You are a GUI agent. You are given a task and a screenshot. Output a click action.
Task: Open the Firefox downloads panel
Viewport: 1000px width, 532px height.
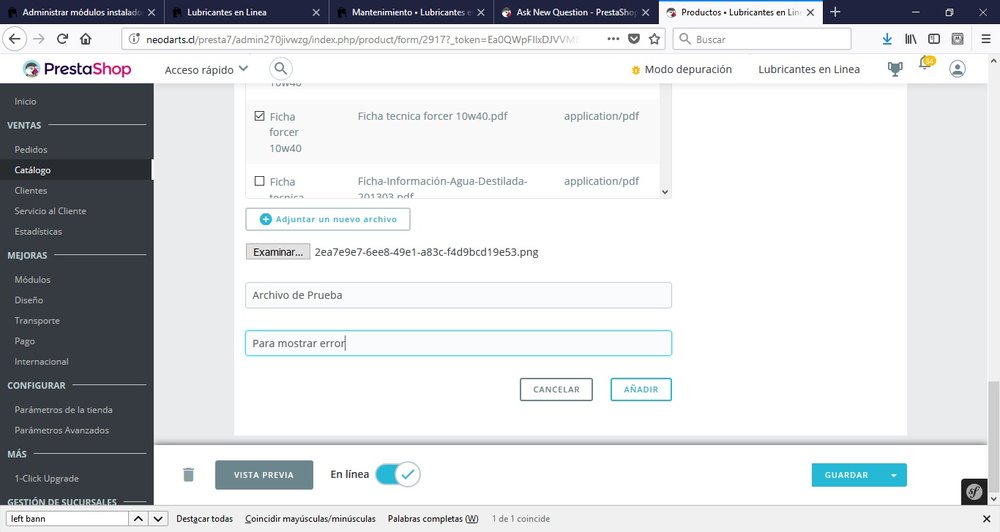886,39
